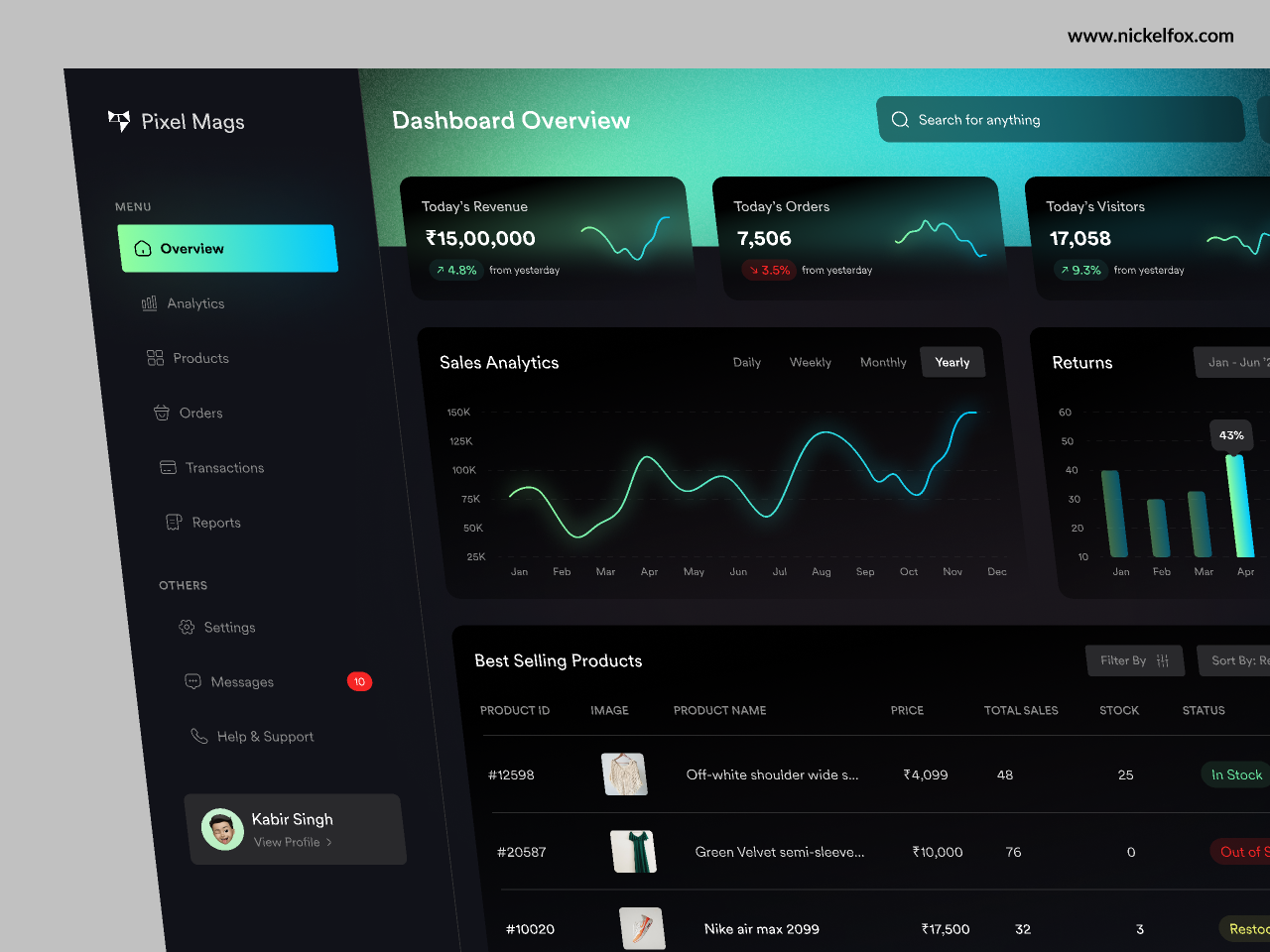Select Overview in the sidebar menu

point(228,248)
